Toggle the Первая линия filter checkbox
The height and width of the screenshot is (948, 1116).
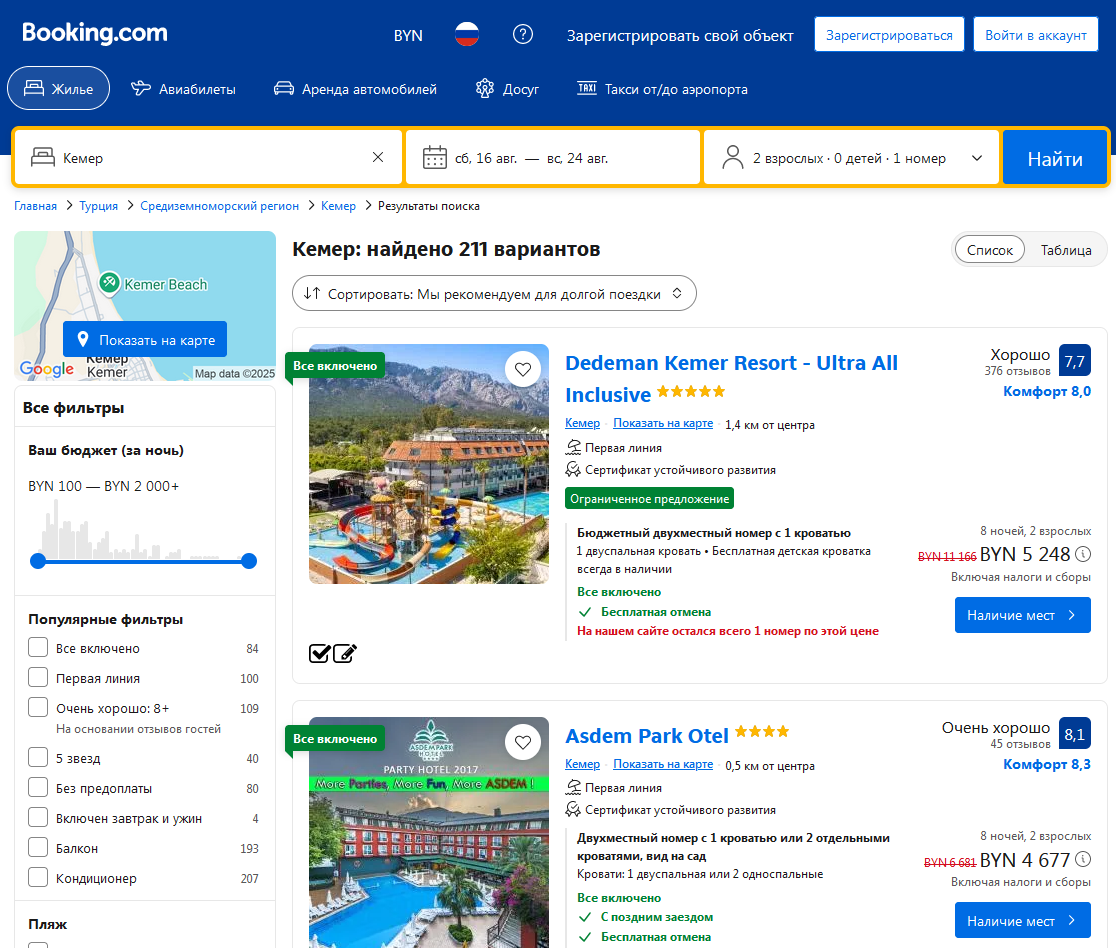pos(38,677)
